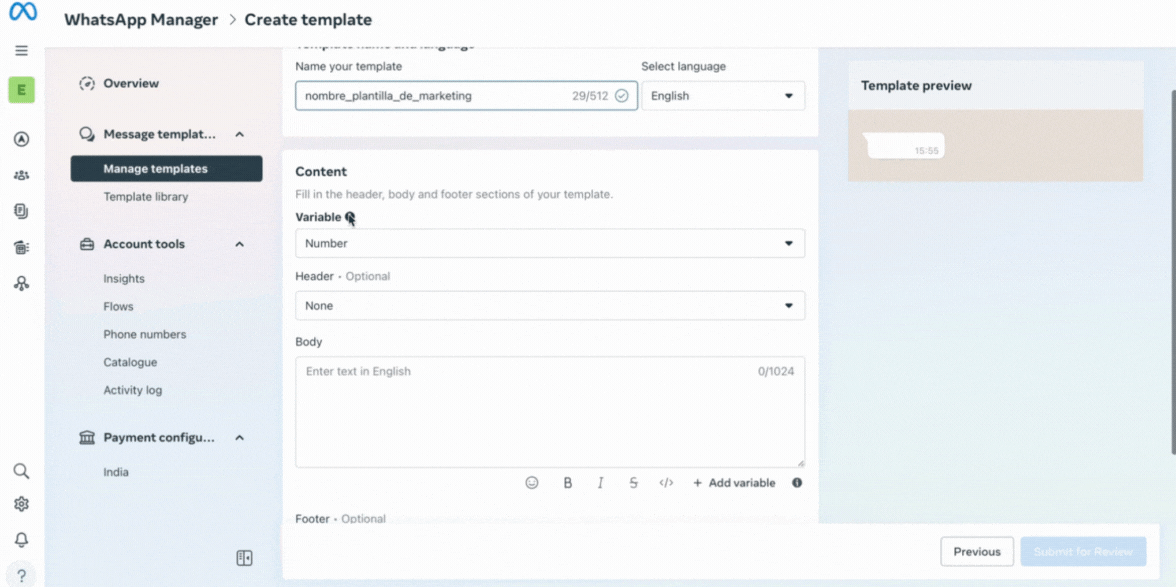Click the Add variable button

(x=734, y=483)
